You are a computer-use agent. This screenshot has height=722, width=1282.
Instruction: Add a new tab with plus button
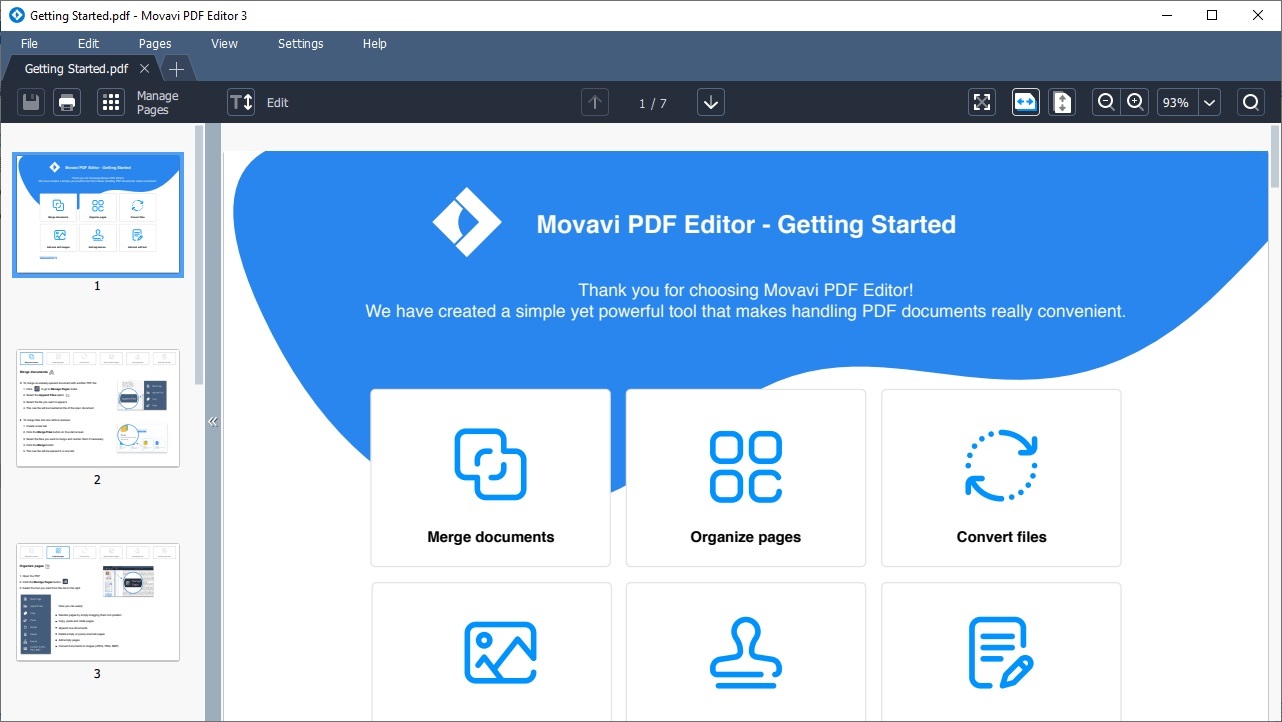click(x=176, y=69)
